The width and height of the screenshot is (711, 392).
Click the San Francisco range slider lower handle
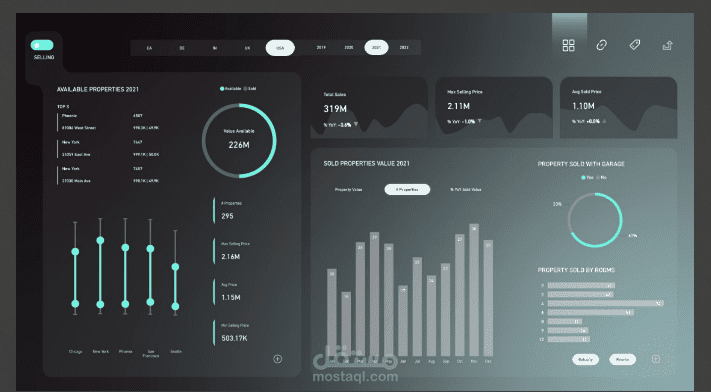click(150, 302)
